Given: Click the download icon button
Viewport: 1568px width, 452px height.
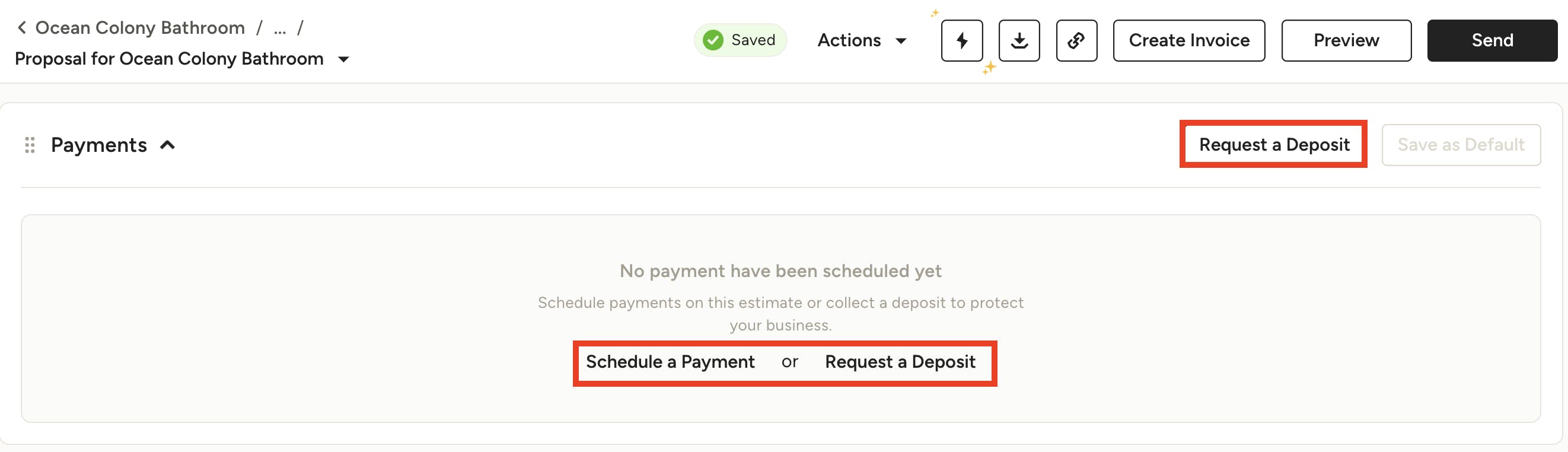Looking at the screenshot, I should [x=1019, y=41].
